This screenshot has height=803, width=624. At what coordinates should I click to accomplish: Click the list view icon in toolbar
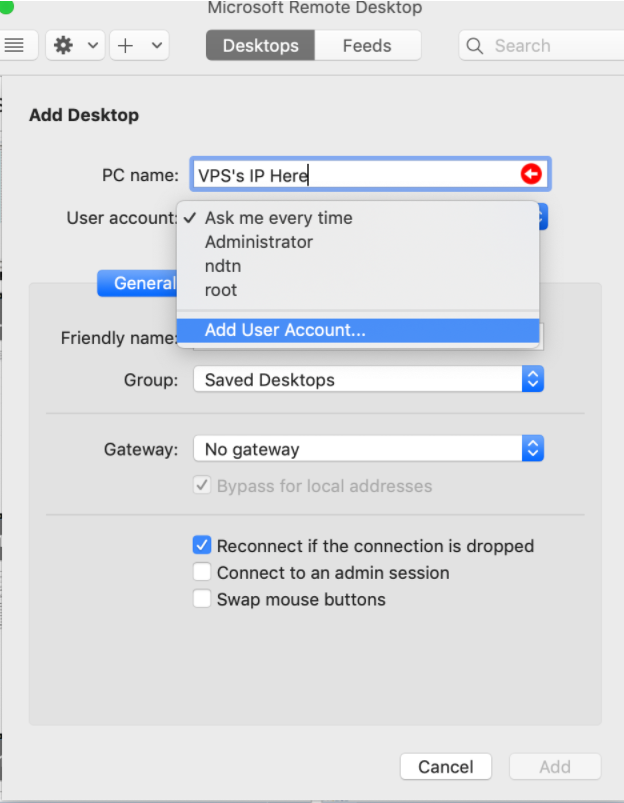point(14,46)
